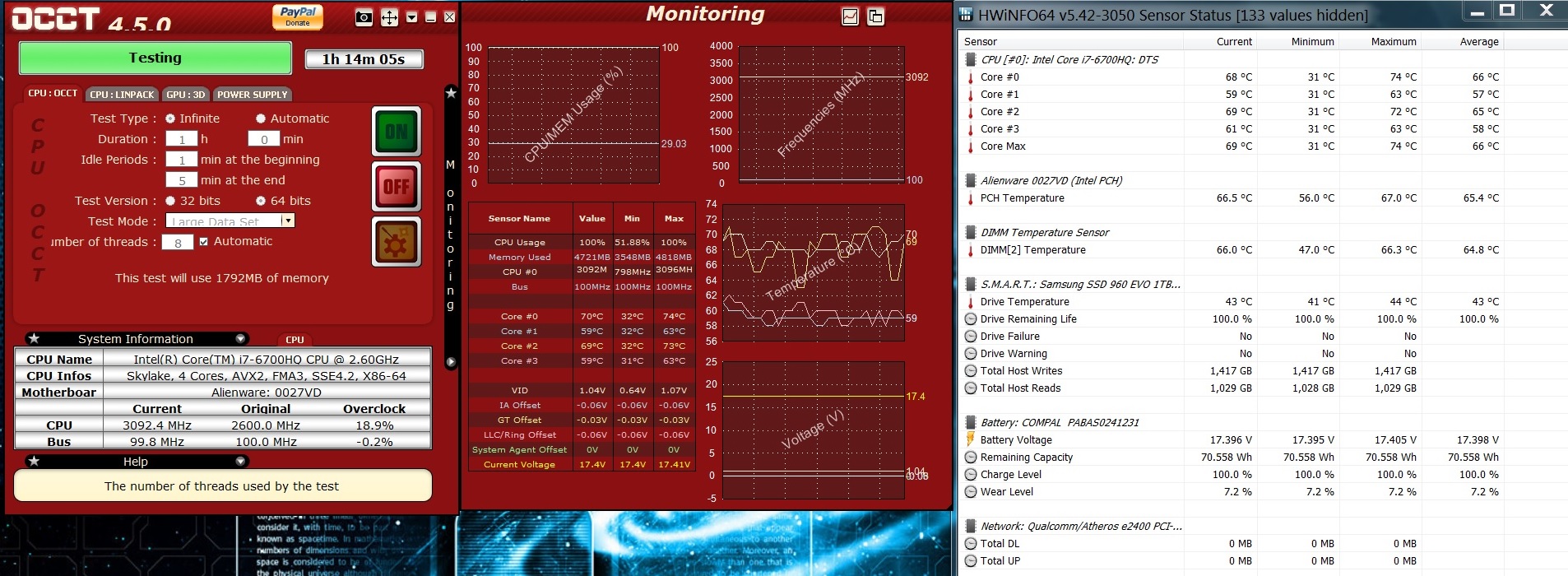Click Duration hours field

(182, 139)
